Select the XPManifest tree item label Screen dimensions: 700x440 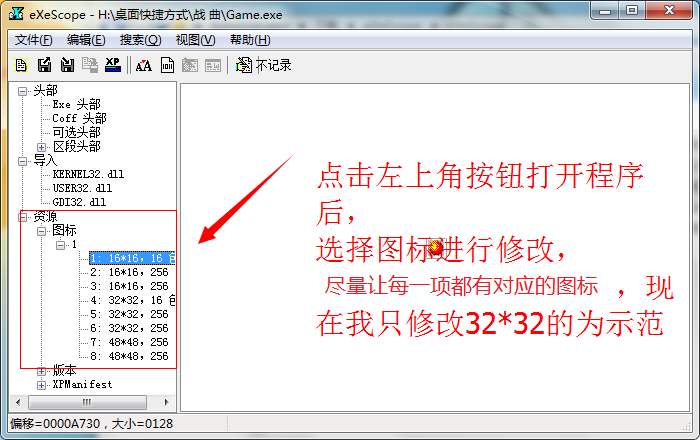pyautogui.click(x=83, y=384)
